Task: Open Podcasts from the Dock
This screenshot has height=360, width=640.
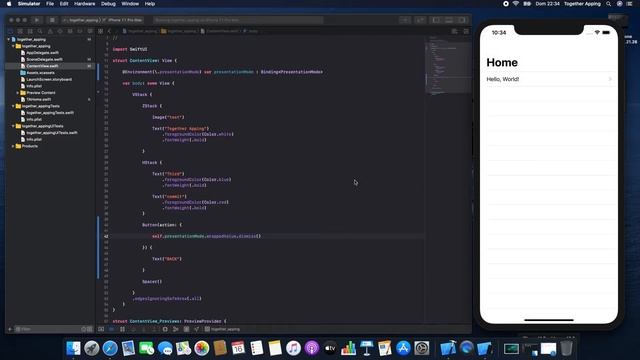Action: point(312,348)
